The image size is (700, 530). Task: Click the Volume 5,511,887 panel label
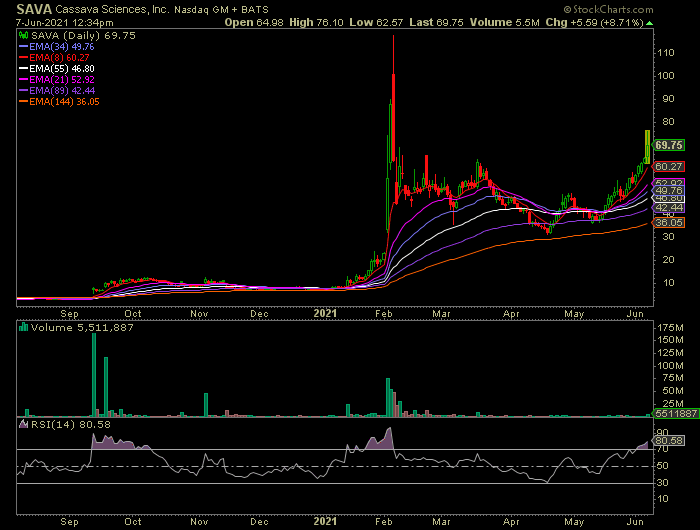click(x=82, y=328)
